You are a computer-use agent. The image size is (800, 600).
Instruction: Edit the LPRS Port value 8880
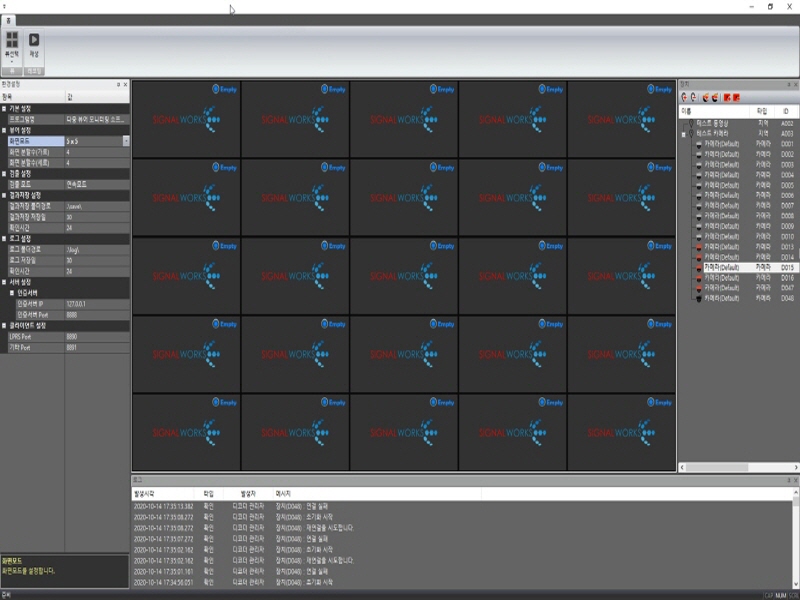97,337
